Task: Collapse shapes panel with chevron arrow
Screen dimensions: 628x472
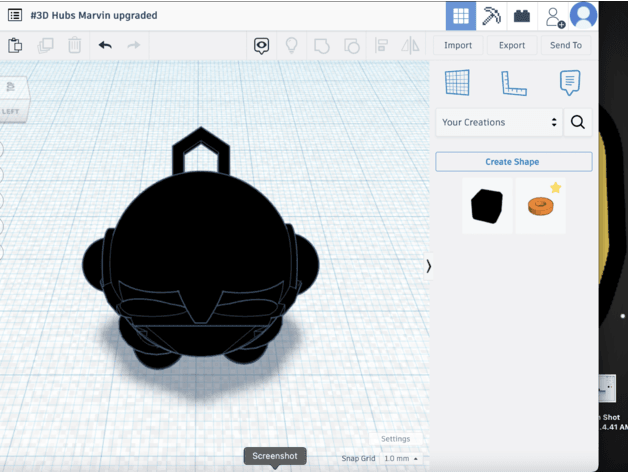Action: click(429, 266)
